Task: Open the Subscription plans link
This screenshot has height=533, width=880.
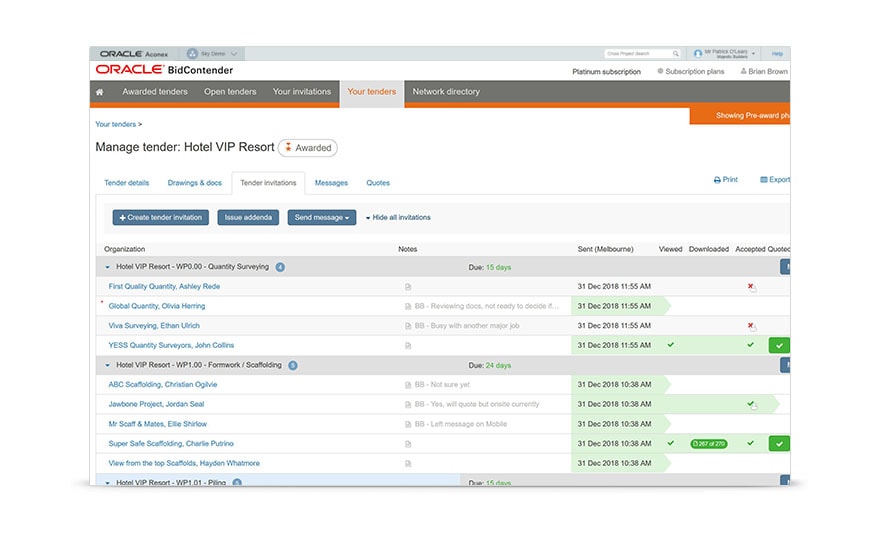Action: pyautogui.click(x=691, y=72)
